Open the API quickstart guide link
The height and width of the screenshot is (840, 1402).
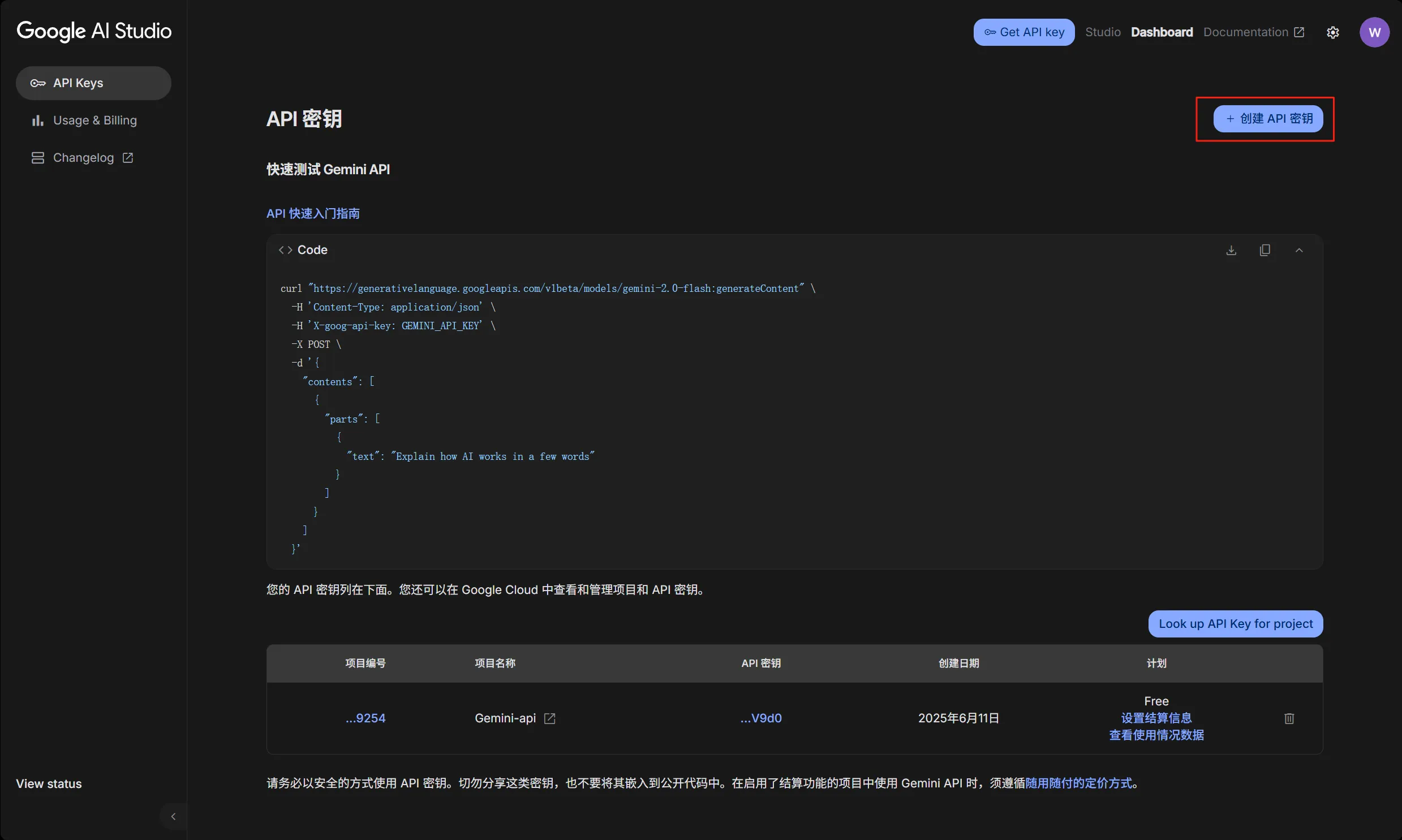coord(313,213)
